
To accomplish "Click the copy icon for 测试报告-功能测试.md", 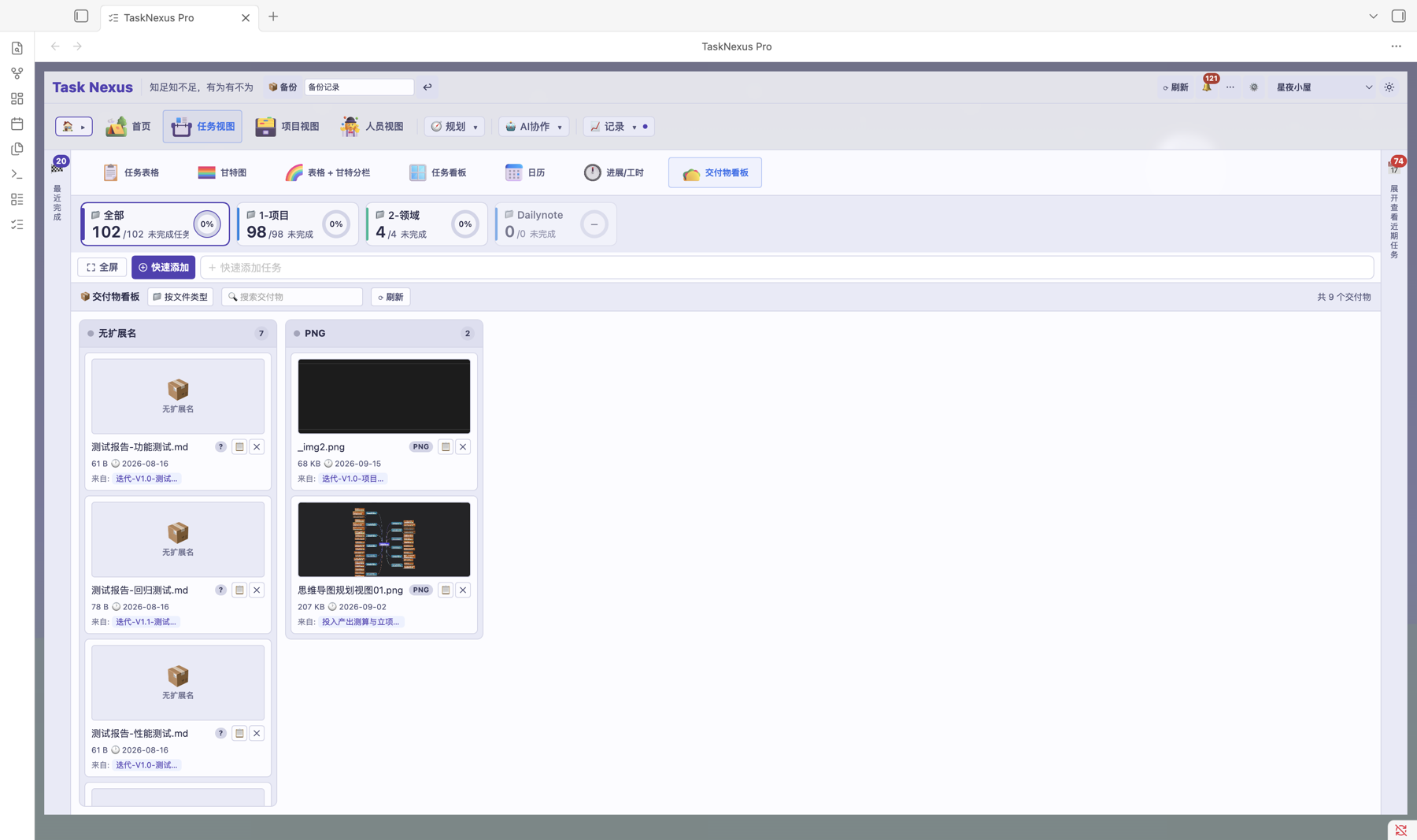I will (239, 446).
